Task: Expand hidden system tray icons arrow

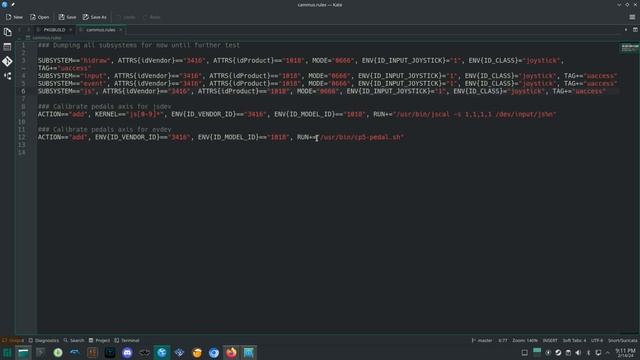Action: [x=608, y=353]
